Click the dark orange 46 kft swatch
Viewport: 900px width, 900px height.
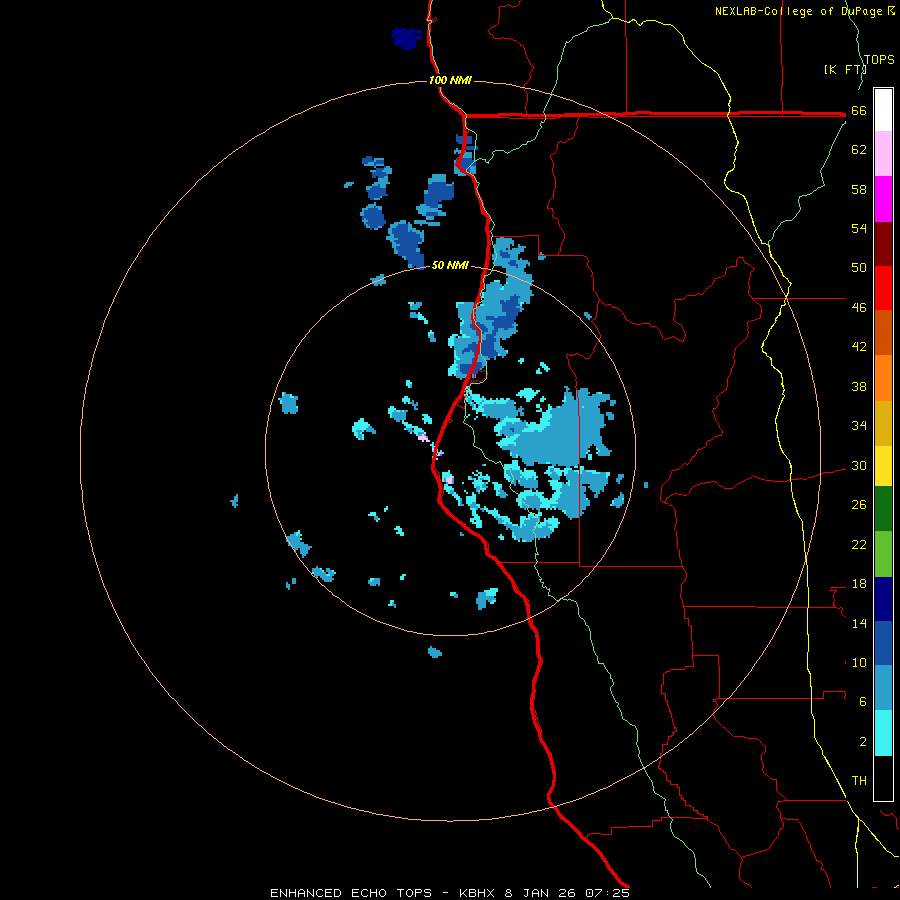pyautogui.click(x=883, y=333)
